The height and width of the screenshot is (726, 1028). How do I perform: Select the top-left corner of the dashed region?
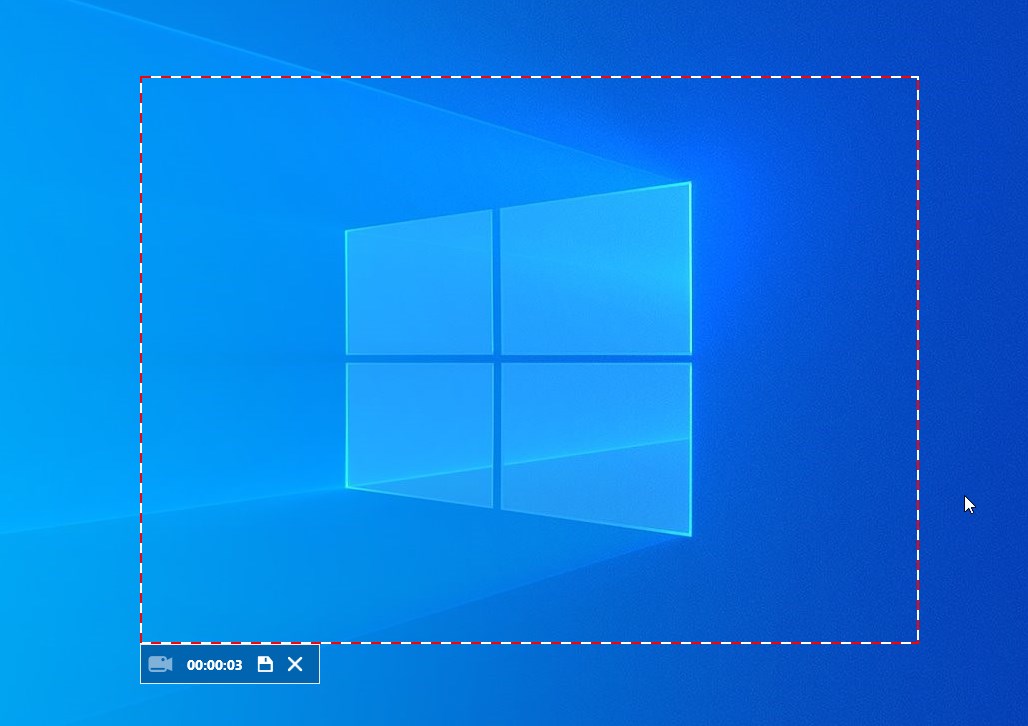[142, 76]
